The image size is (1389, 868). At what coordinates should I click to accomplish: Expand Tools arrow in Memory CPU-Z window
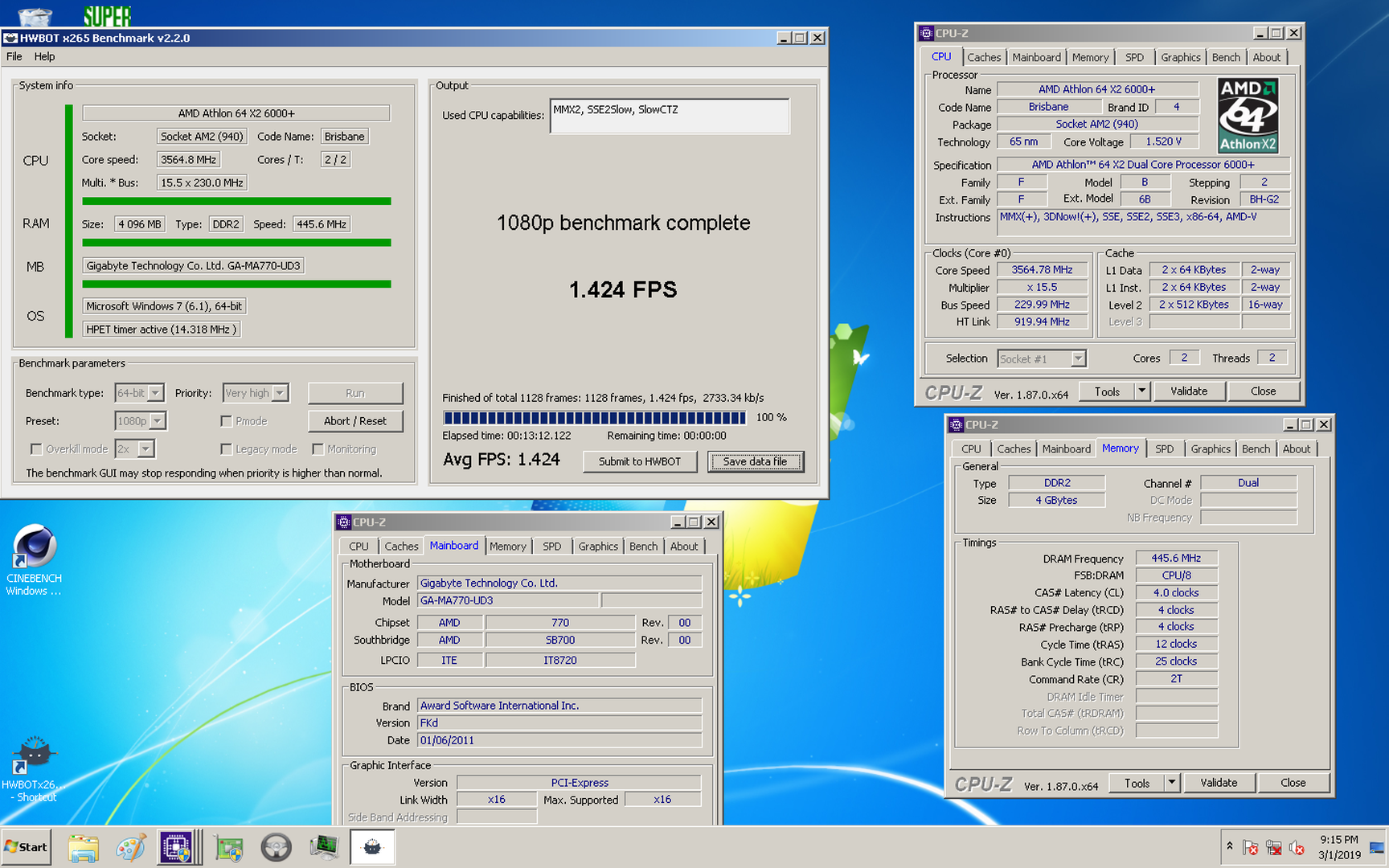[x=1172, y=783]
